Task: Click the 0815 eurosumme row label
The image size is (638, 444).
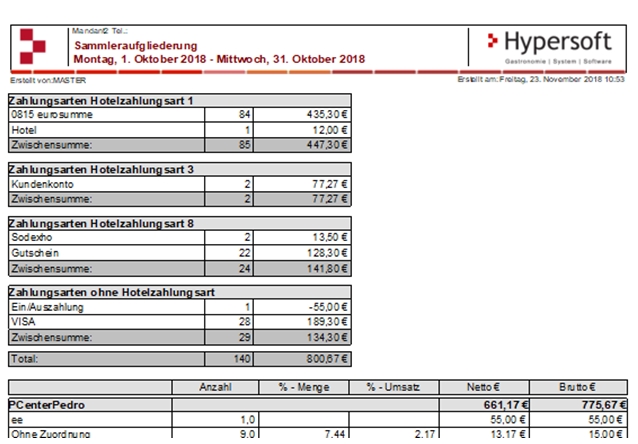Action: (x=53, y=115)
